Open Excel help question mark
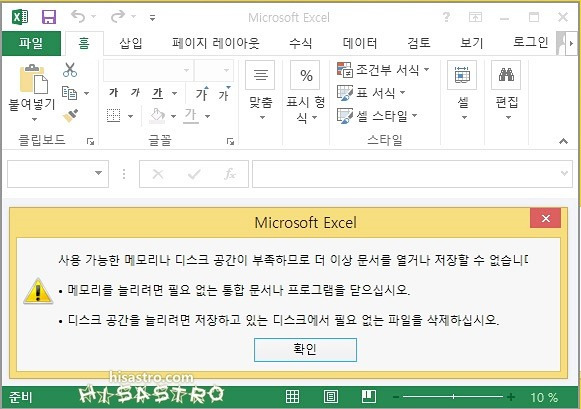581x409 pixels. click(x=446, y=17)
